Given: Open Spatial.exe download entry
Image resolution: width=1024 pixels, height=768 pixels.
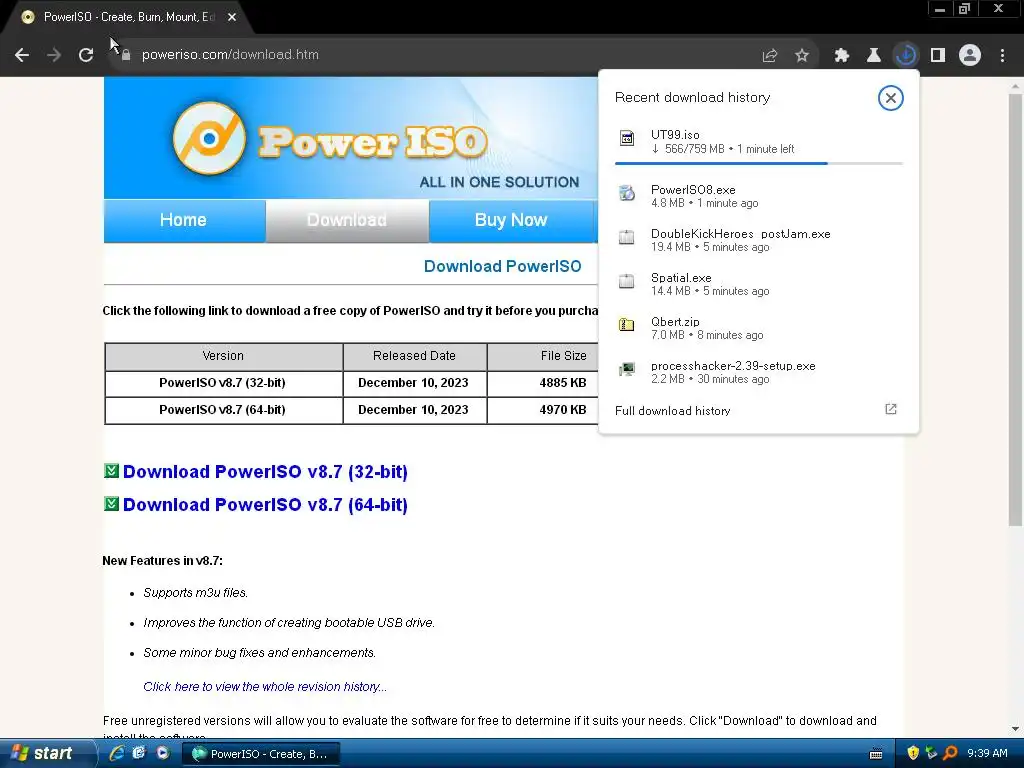Looking at the screenshot, I should (759, 283).
